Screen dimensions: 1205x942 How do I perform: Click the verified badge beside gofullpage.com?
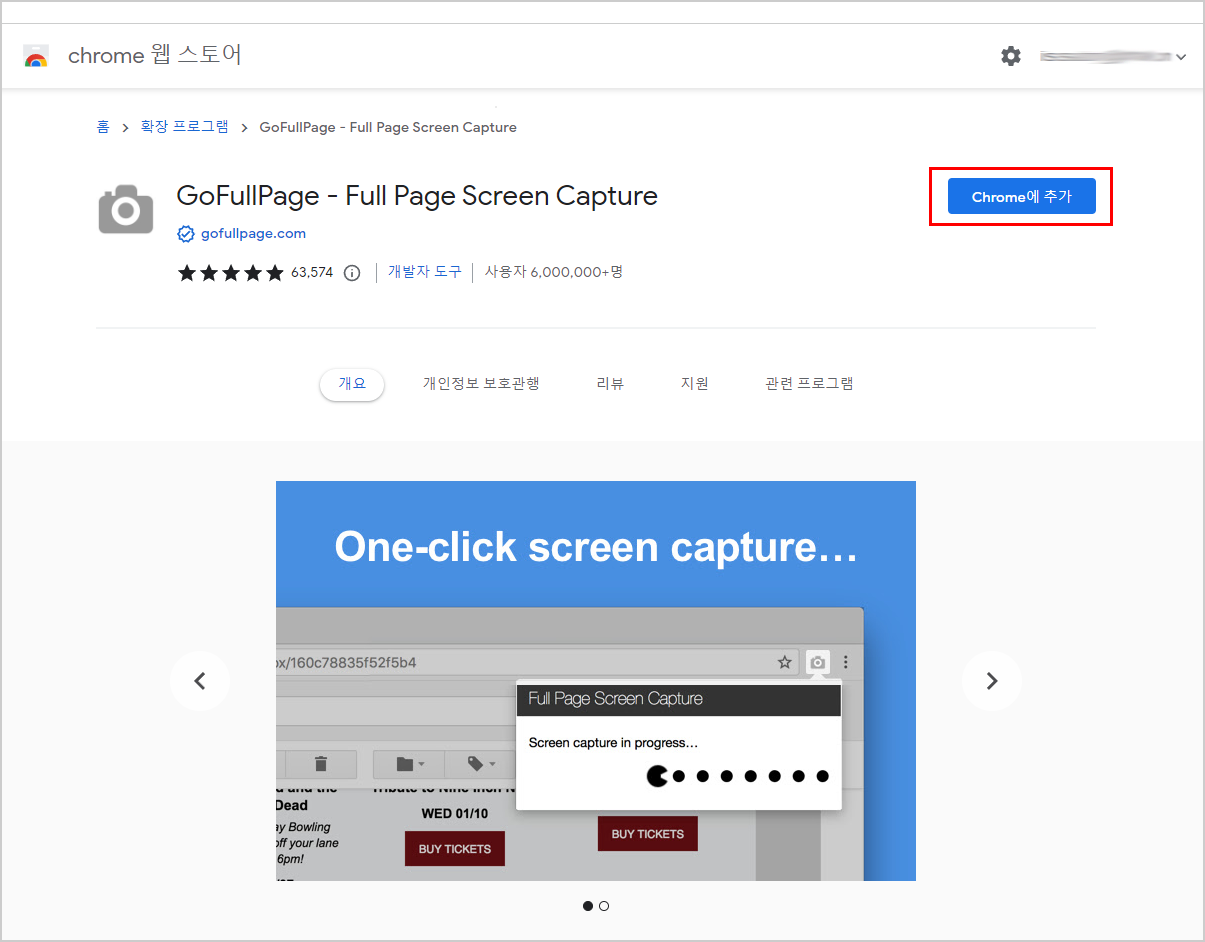pos(185,234)
